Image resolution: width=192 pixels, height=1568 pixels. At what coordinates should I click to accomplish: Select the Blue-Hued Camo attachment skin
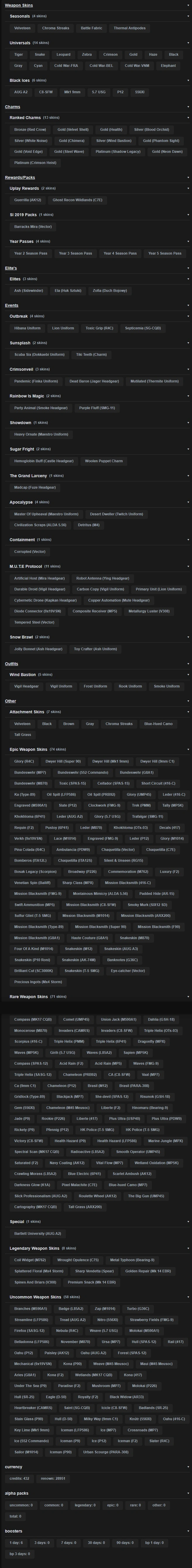click(159, 724)
